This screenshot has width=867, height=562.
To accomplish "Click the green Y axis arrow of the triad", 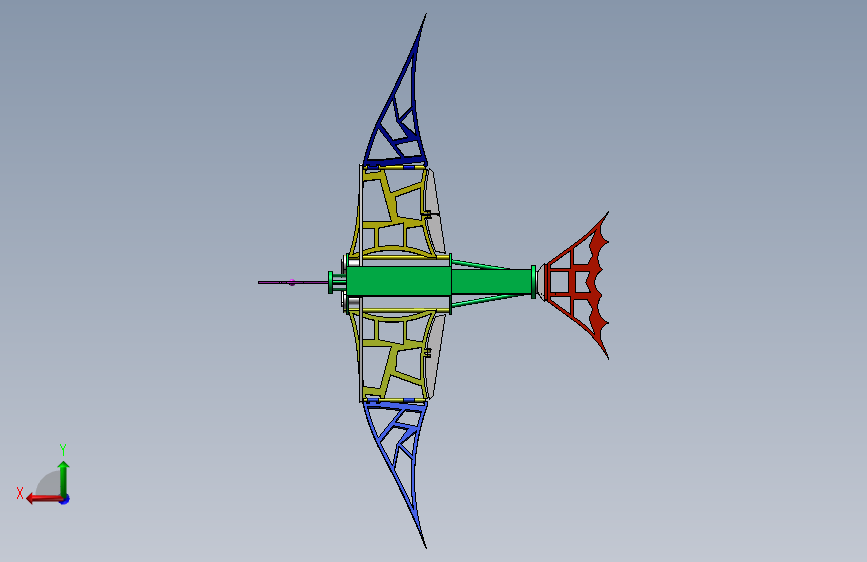I will [x=63, y=479].
